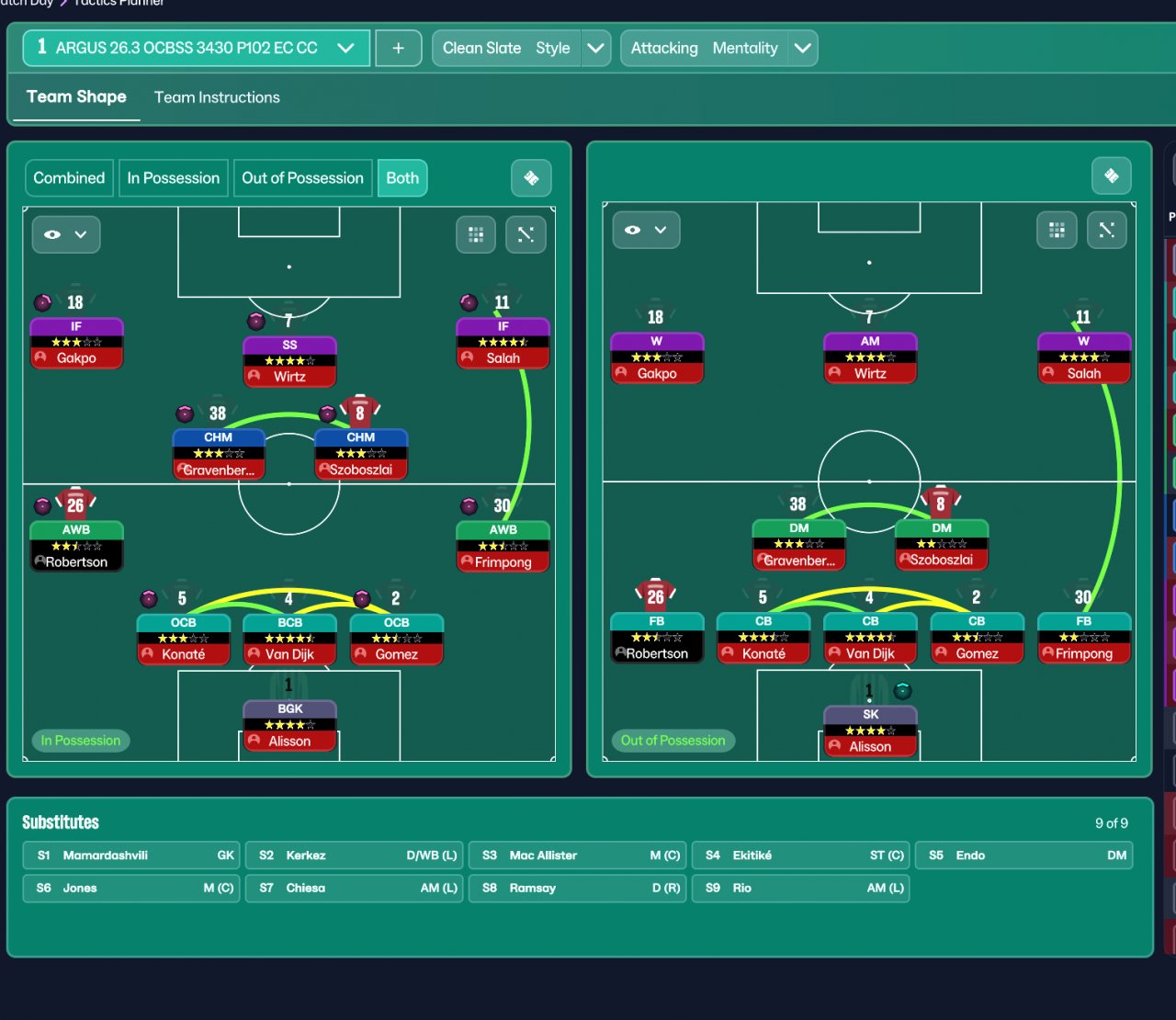This screenshot has height=1020, width=1176.
Task: Click expand arrows icon on left pitch
Action: tap(526, 234)
